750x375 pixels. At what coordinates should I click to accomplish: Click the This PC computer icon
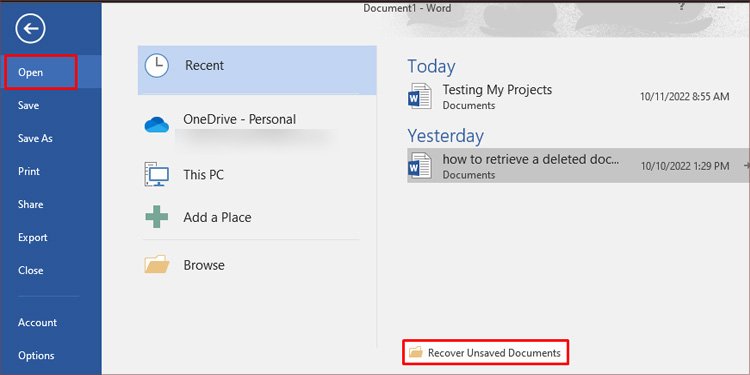[x=157, y=174]
